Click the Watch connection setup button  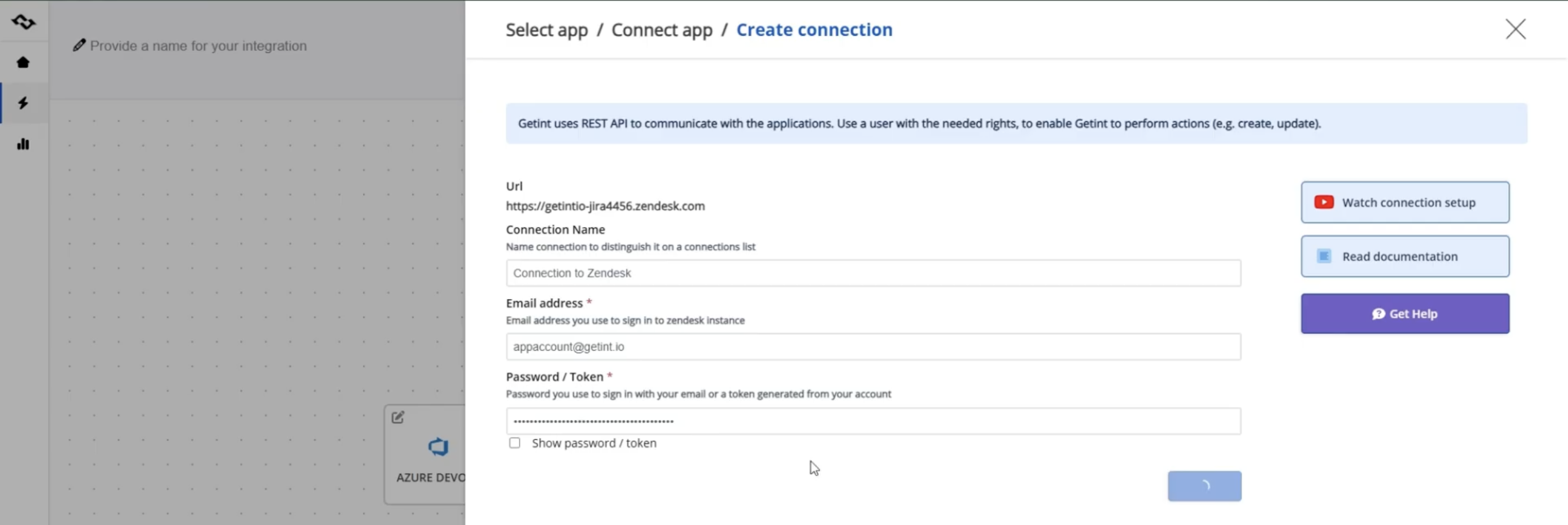pos(1405,202)
